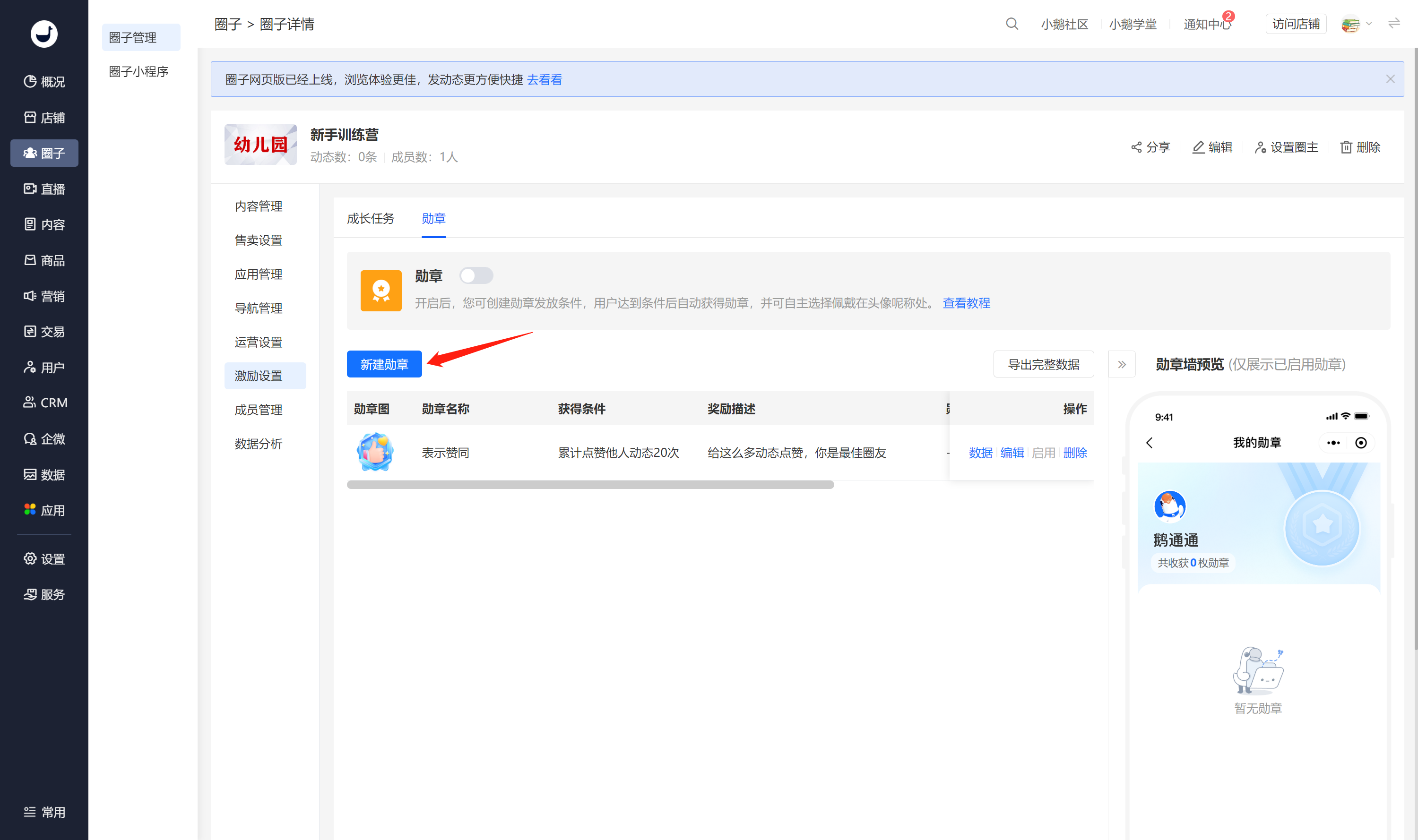Click the 设置圈主 owner icon
Image resolution: width=1418 pixels, height=840 pixels.
[x=1260, y=147]
